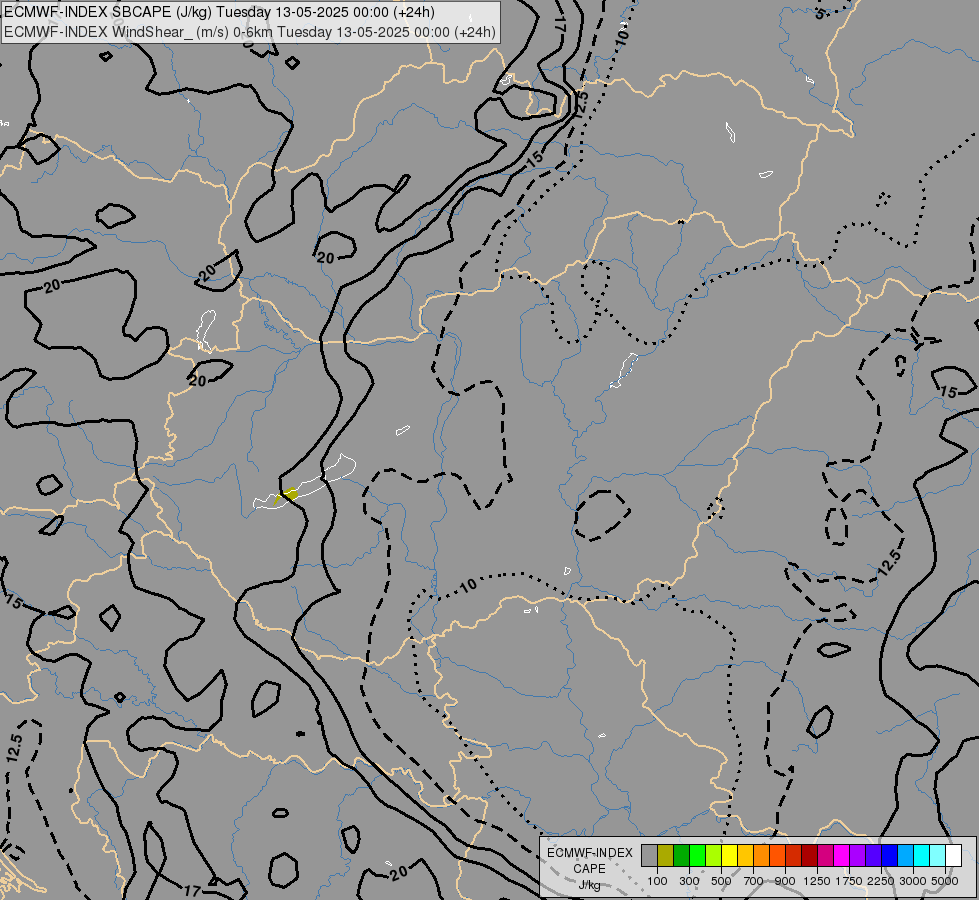The width and height of the screenshot is (979, 900).
Task: Click the 300 legend value
Action: [x=689, y=881]
